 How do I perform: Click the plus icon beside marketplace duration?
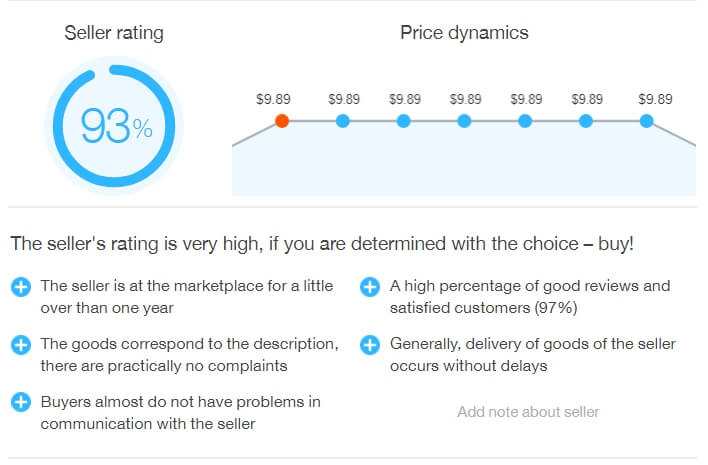point(21,287)
